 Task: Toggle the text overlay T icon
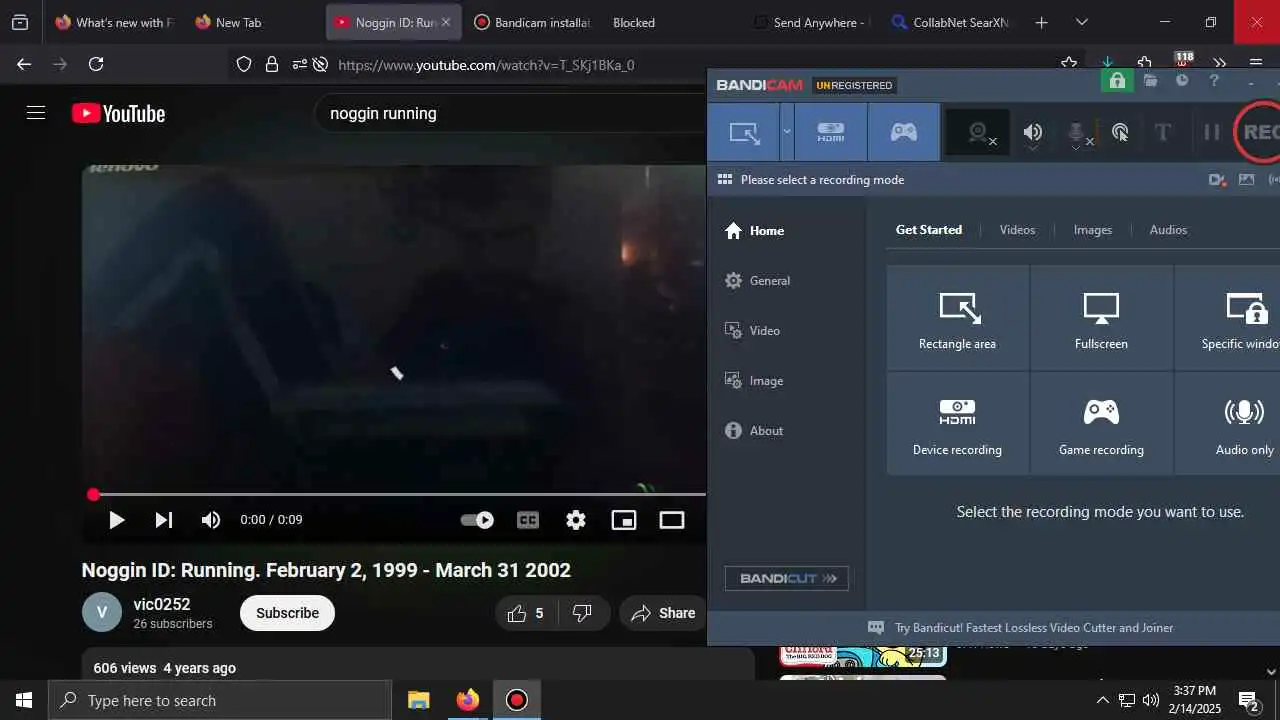tap(1162, 132)
